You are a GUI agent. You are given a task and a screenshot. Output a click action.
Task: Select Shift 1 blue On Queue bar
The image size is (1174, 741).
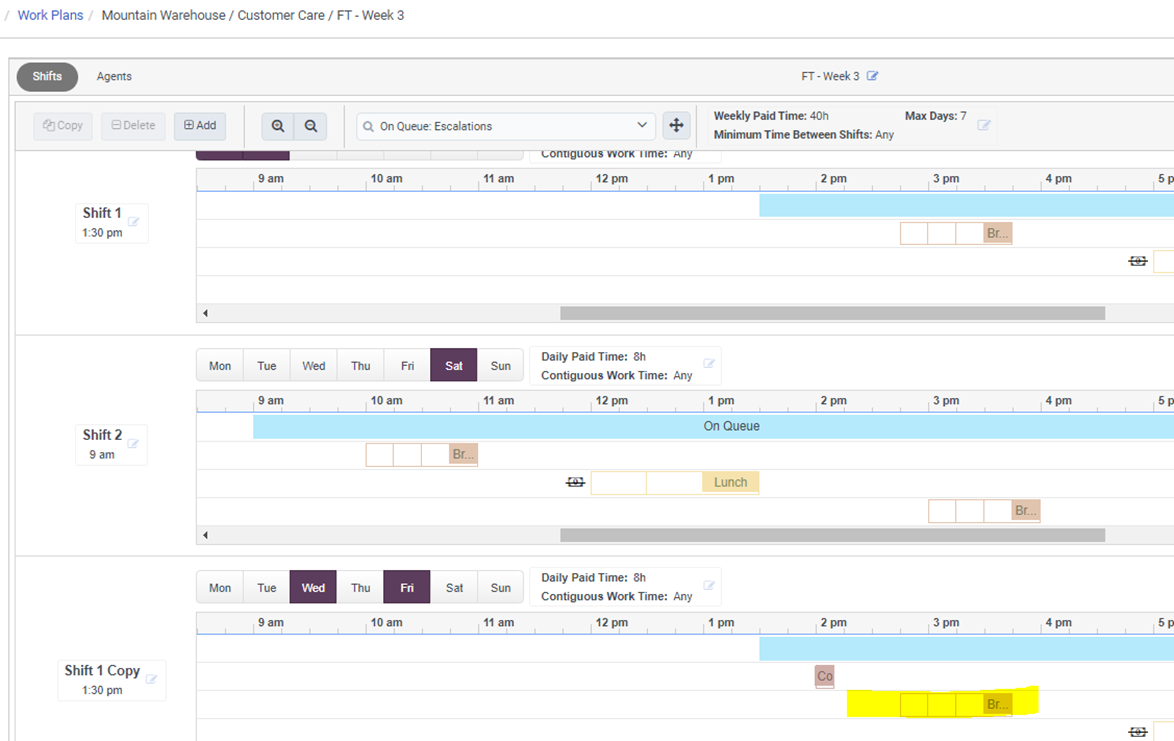[967, 205]
